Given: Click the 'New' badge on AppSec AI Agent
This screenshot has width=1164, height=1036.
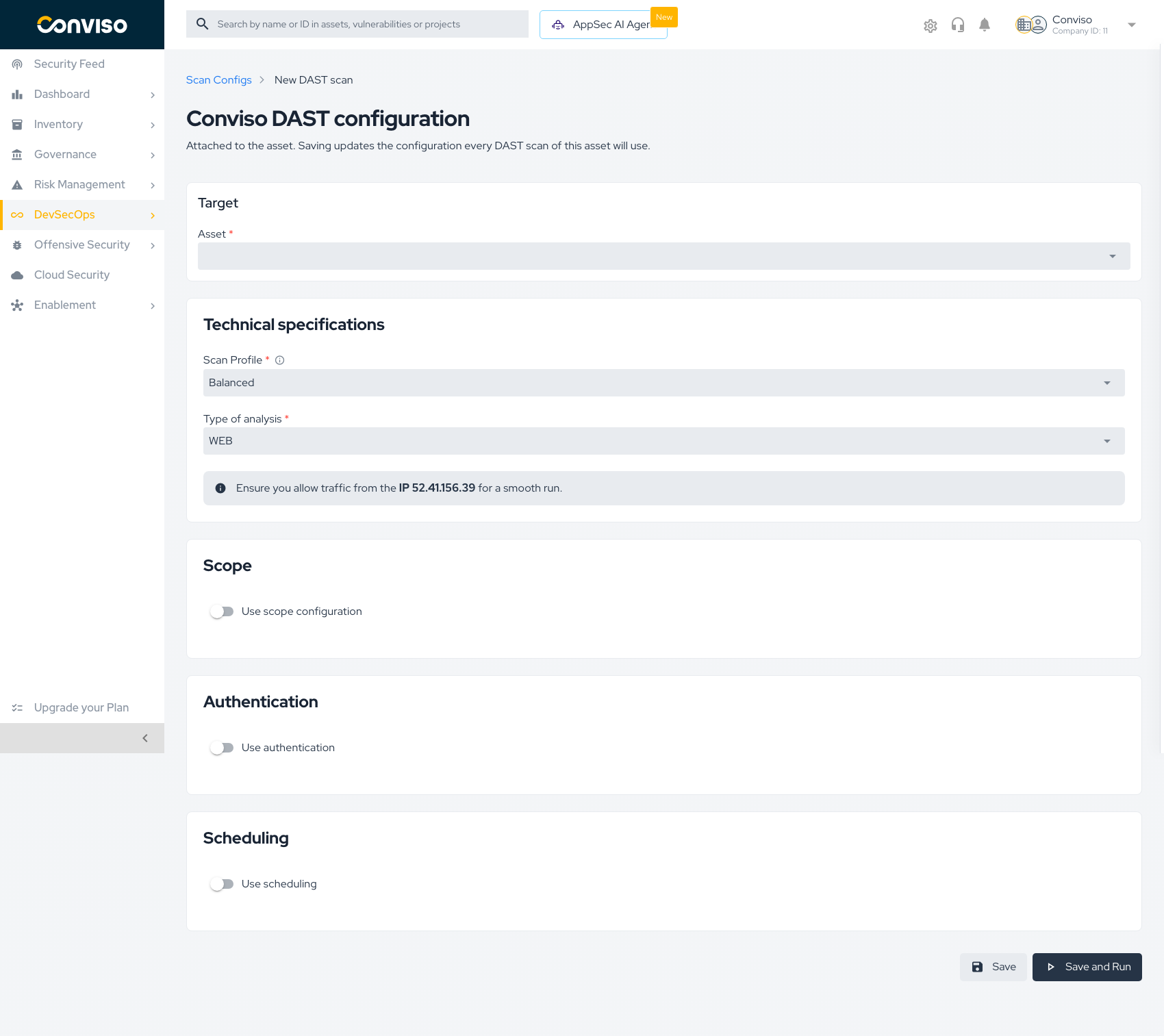Looking at the screenshot, I should pos(664,17).
